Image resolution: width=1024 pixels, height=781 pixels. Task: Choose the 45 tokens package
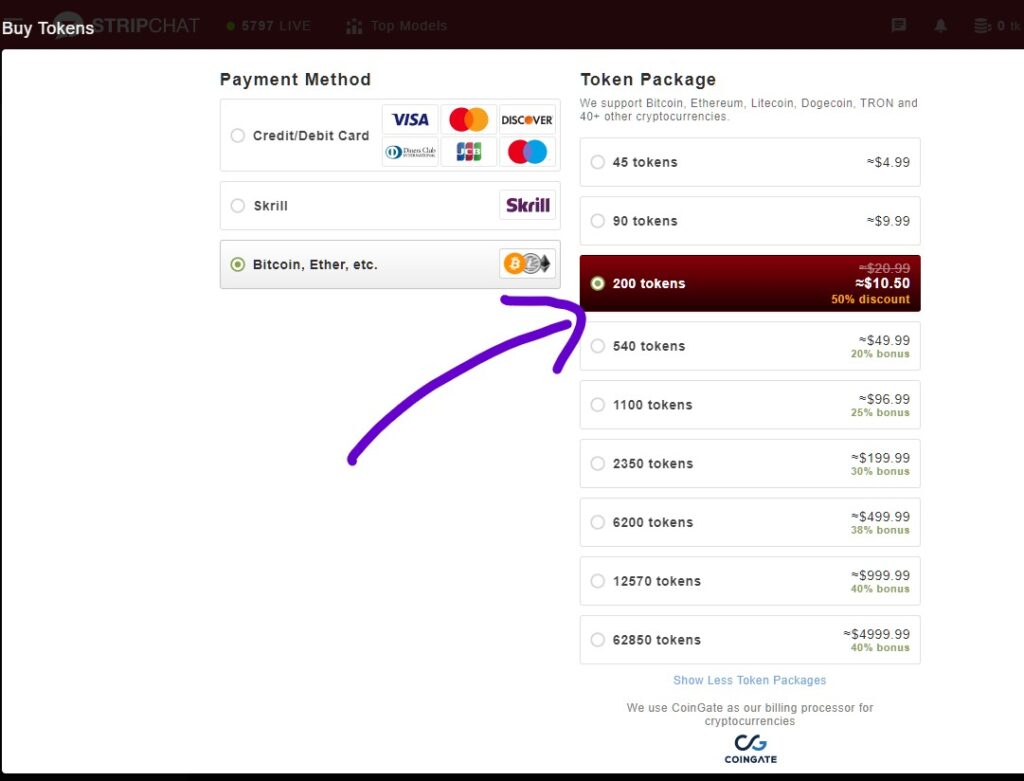click(x=750, y=162)
